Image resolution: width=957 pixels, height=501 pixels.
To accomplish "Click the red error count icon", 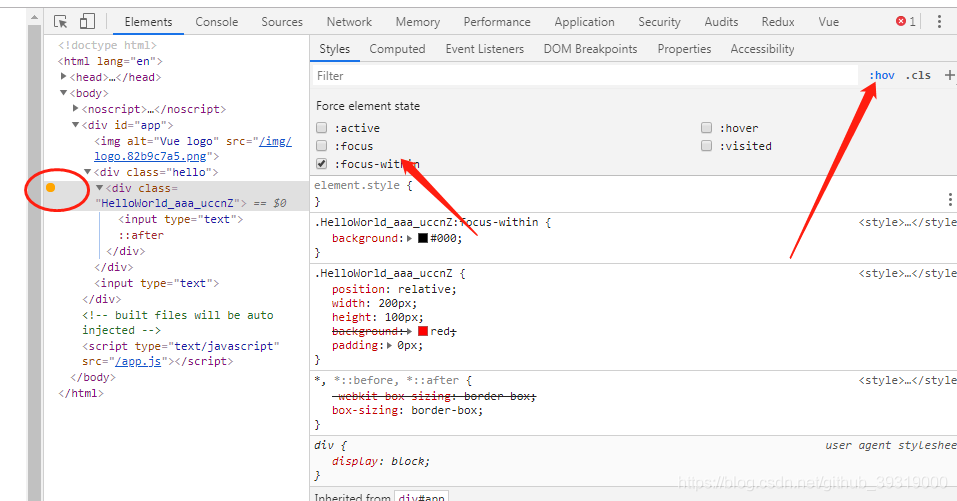I will (901, 21).
